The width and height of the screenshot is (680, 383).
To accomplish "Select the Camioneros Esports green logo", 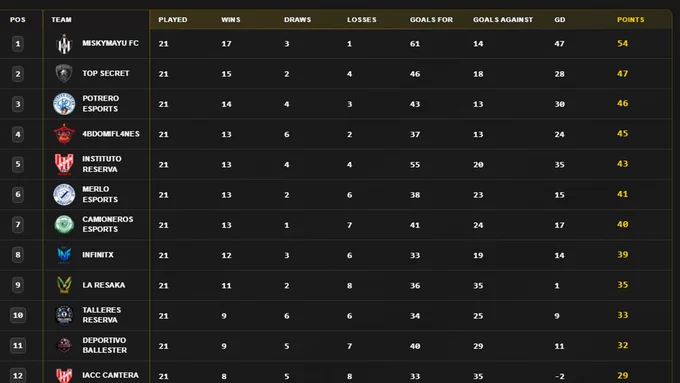I will coord(64,225).
